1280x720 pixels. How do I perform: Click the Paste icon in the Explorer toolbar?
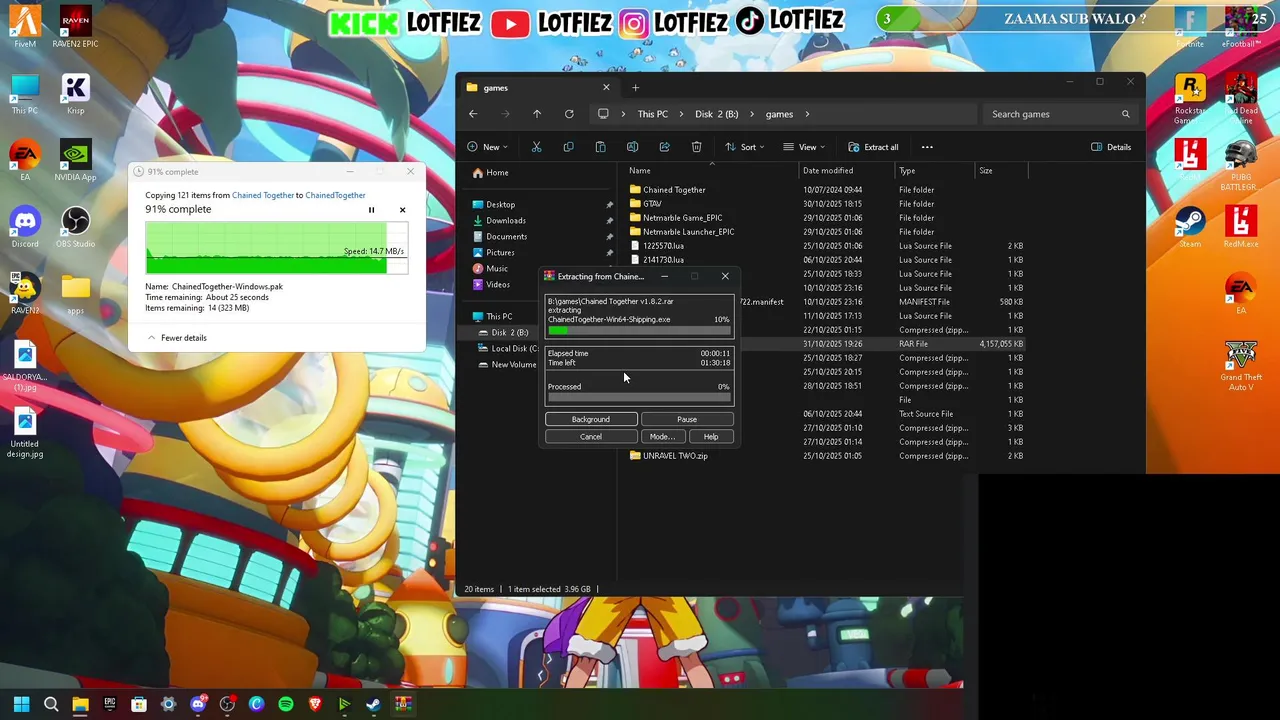(x=600, y=147)
